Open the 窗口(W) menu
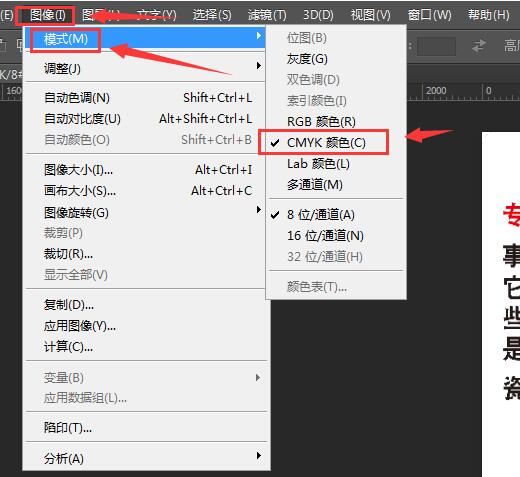The width and height of the screenshot is (520, 477). pyautogui.click(x=429, y=15)
